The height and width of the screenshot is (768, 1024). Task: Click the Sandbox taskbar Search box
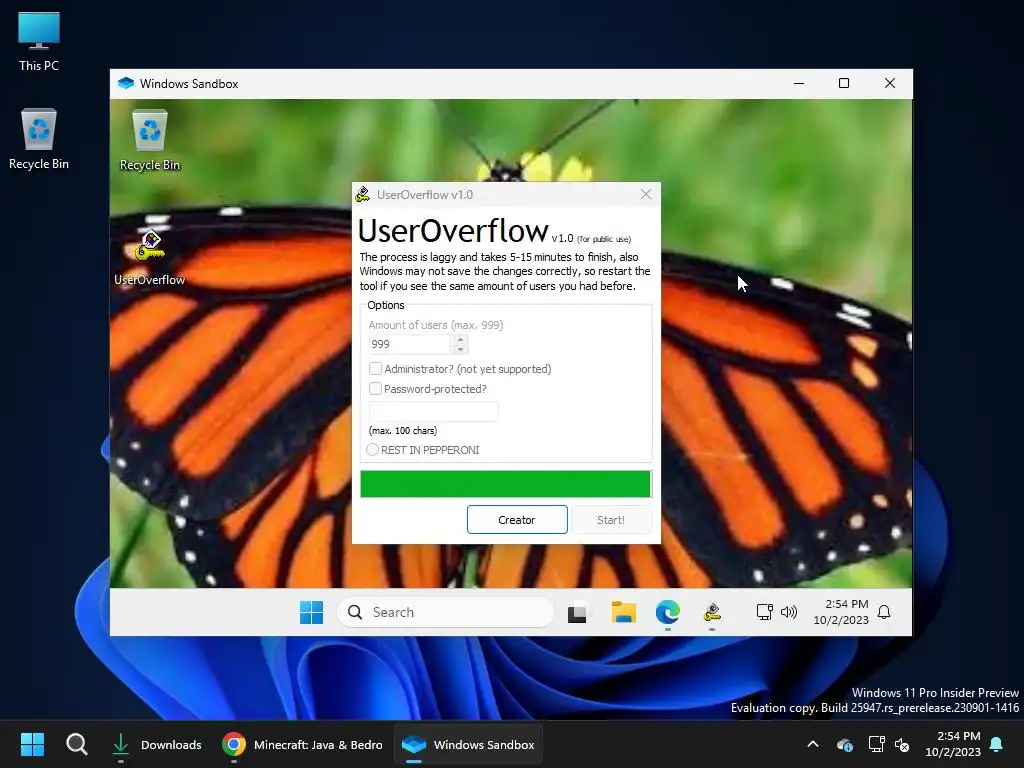pos(446,613)
